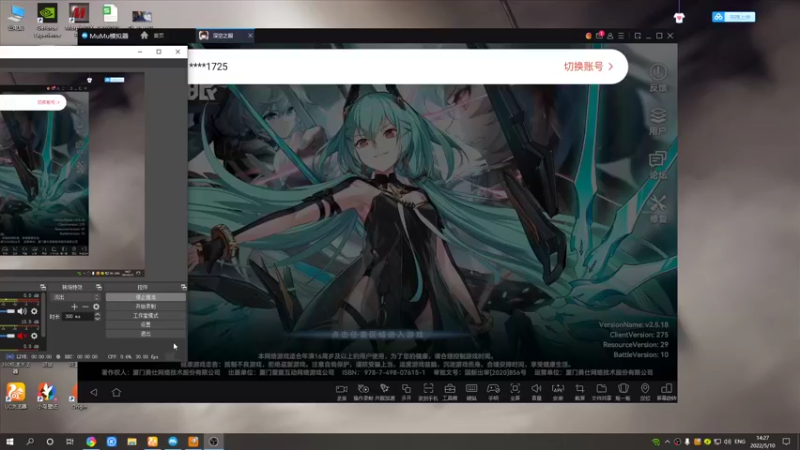800x450 pixels.
Task: Remove transition with the minus icon
Action: click(85, 307)
